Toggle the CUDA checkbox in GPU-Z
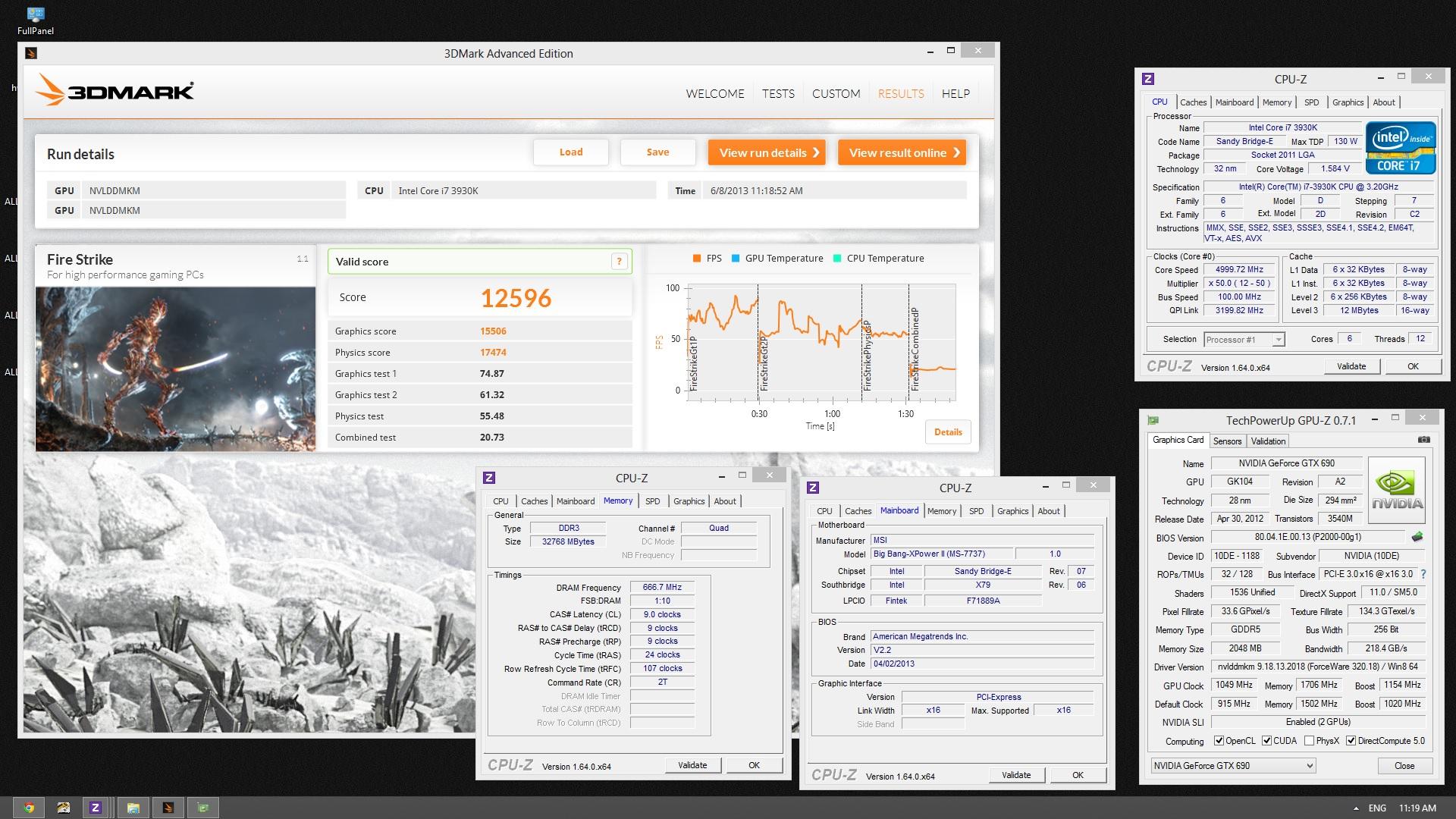 (x=1266, y=741)
